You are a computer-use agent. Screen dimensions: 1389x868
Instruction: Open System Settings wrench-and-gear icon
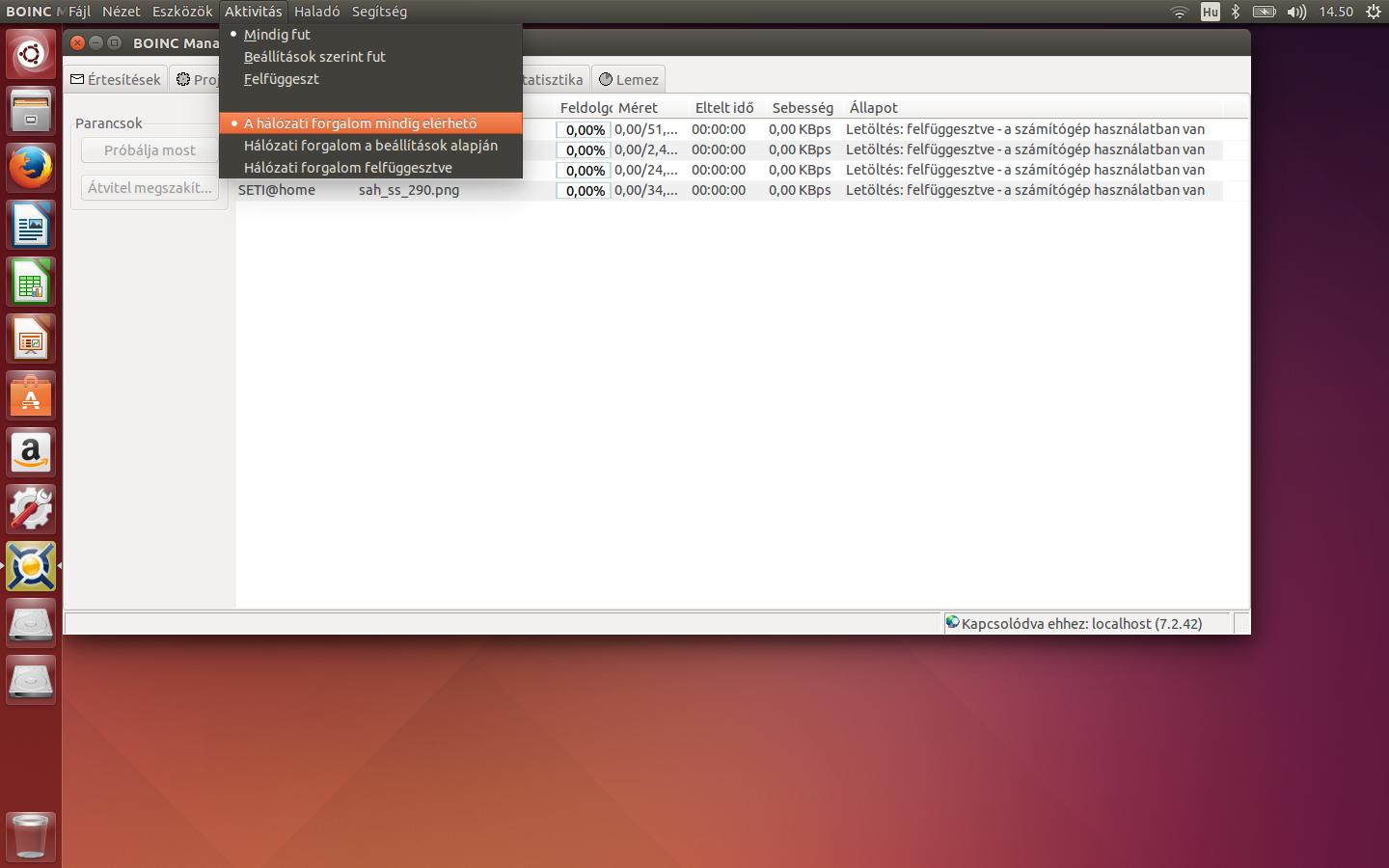coord(31,509)
